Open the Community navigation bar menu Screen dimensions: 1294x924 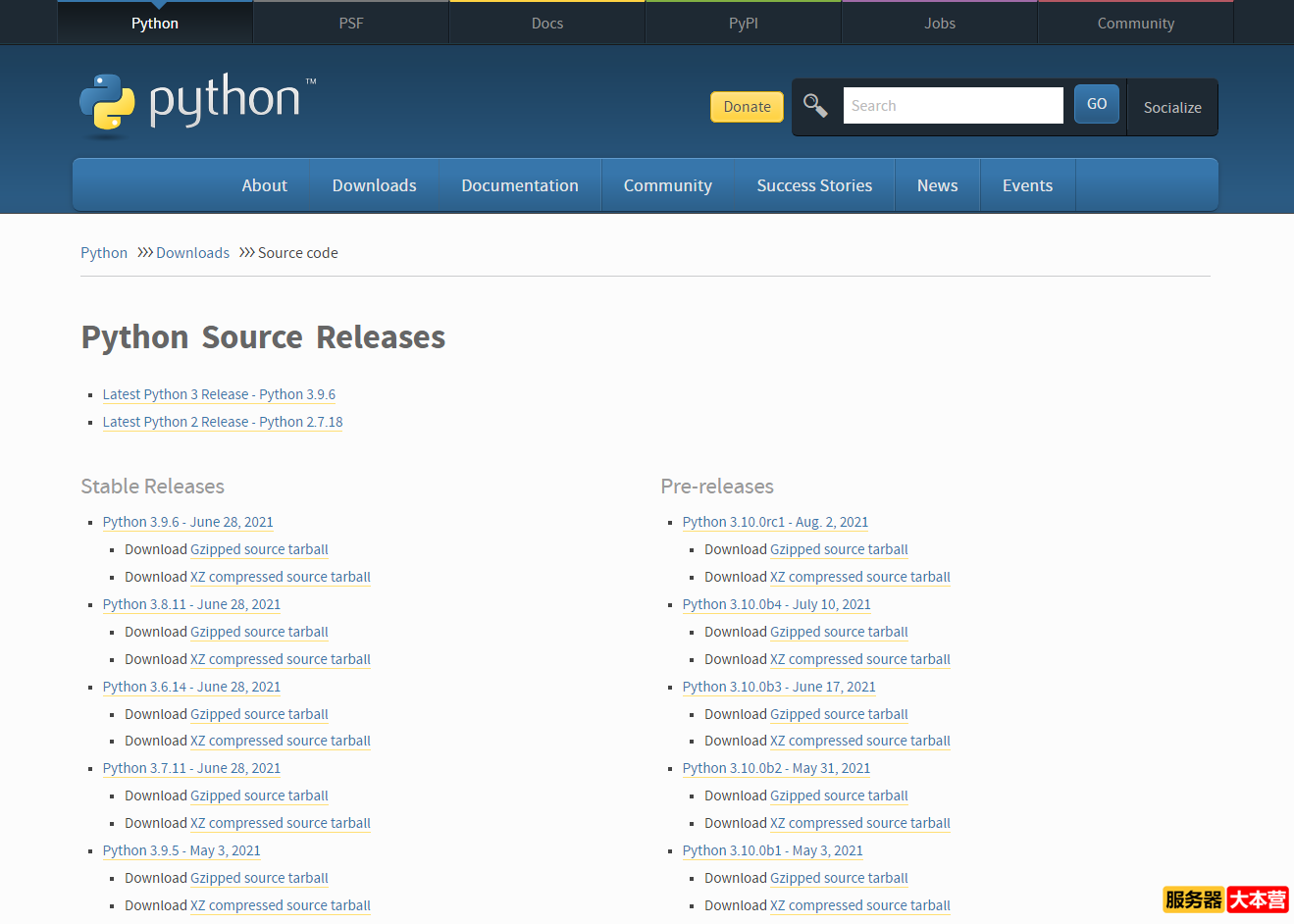tap(668, 185)
